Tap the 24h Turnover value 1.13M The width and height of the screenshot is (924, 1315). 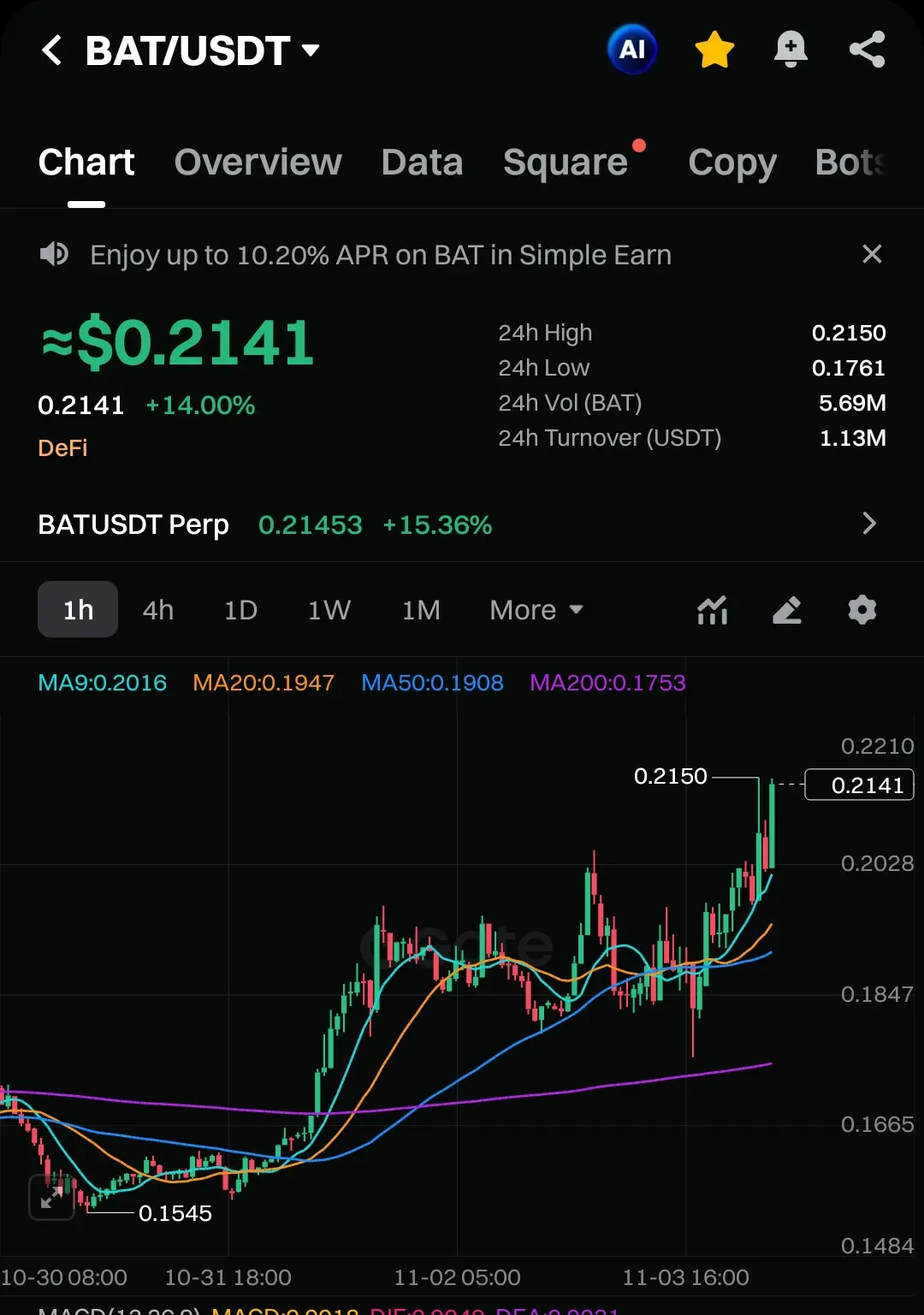click(852, 438)
